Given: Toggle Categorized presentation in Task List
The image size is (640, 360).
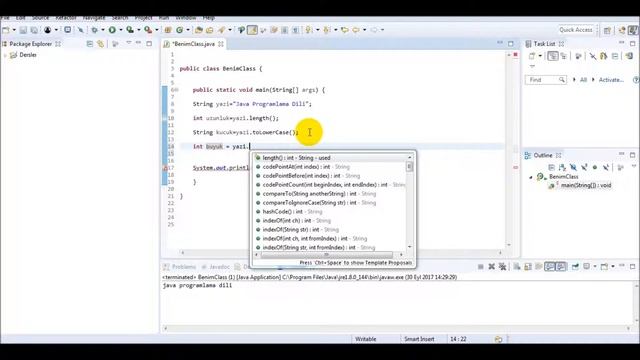Looking at the screenshot, I should 553,56.
